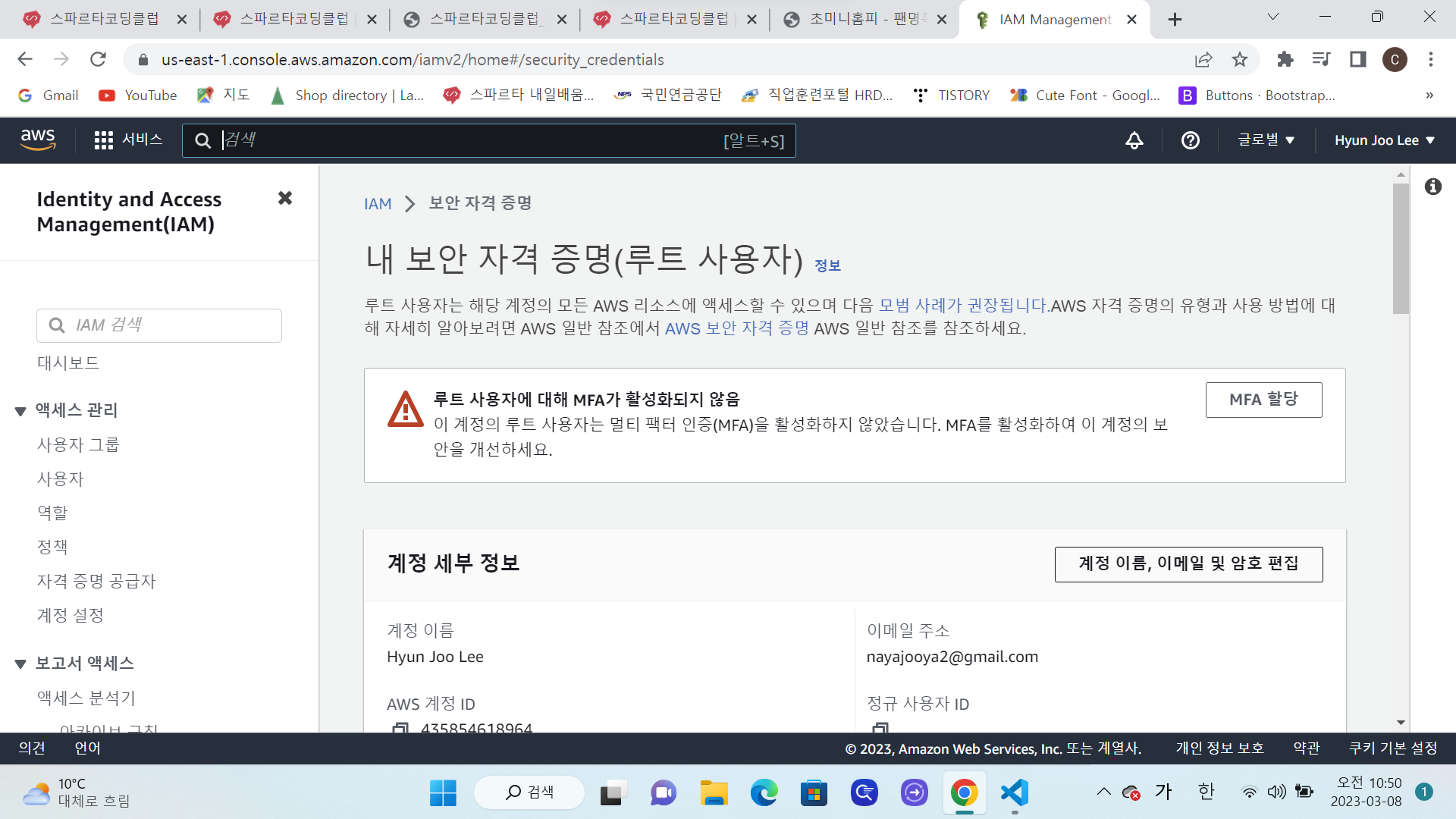This screenshot has width=1456, height=819.
Task: Click the MFA 할당 button
Action: click(x=1263, y=400)
